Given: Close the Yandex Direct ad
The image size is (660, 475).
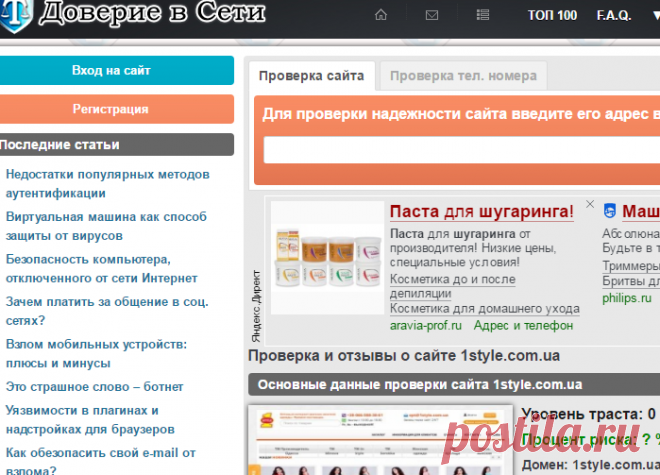Looking at the screenshot, I should (x=590, y=204).
